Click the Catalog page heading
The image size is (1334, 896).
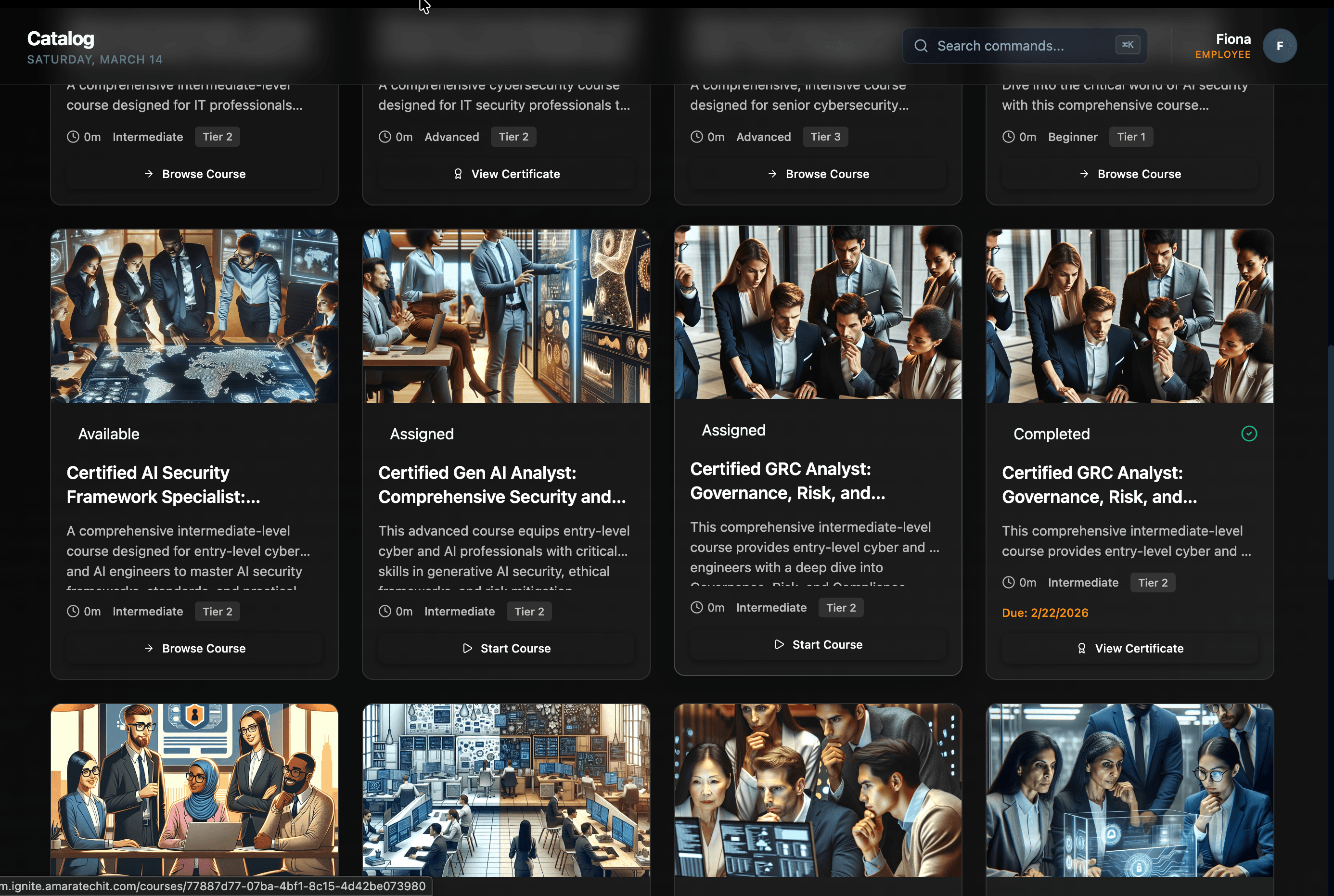coord(61,39)
